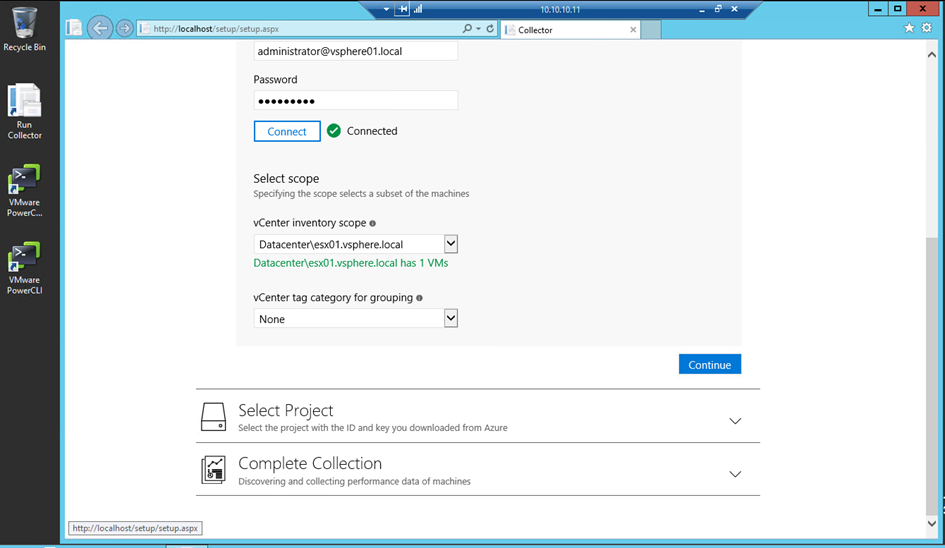945x548 pixels.
Task: Go forward with the browser forward arrow
Action: pyautogui.click(x=124, y=28)
